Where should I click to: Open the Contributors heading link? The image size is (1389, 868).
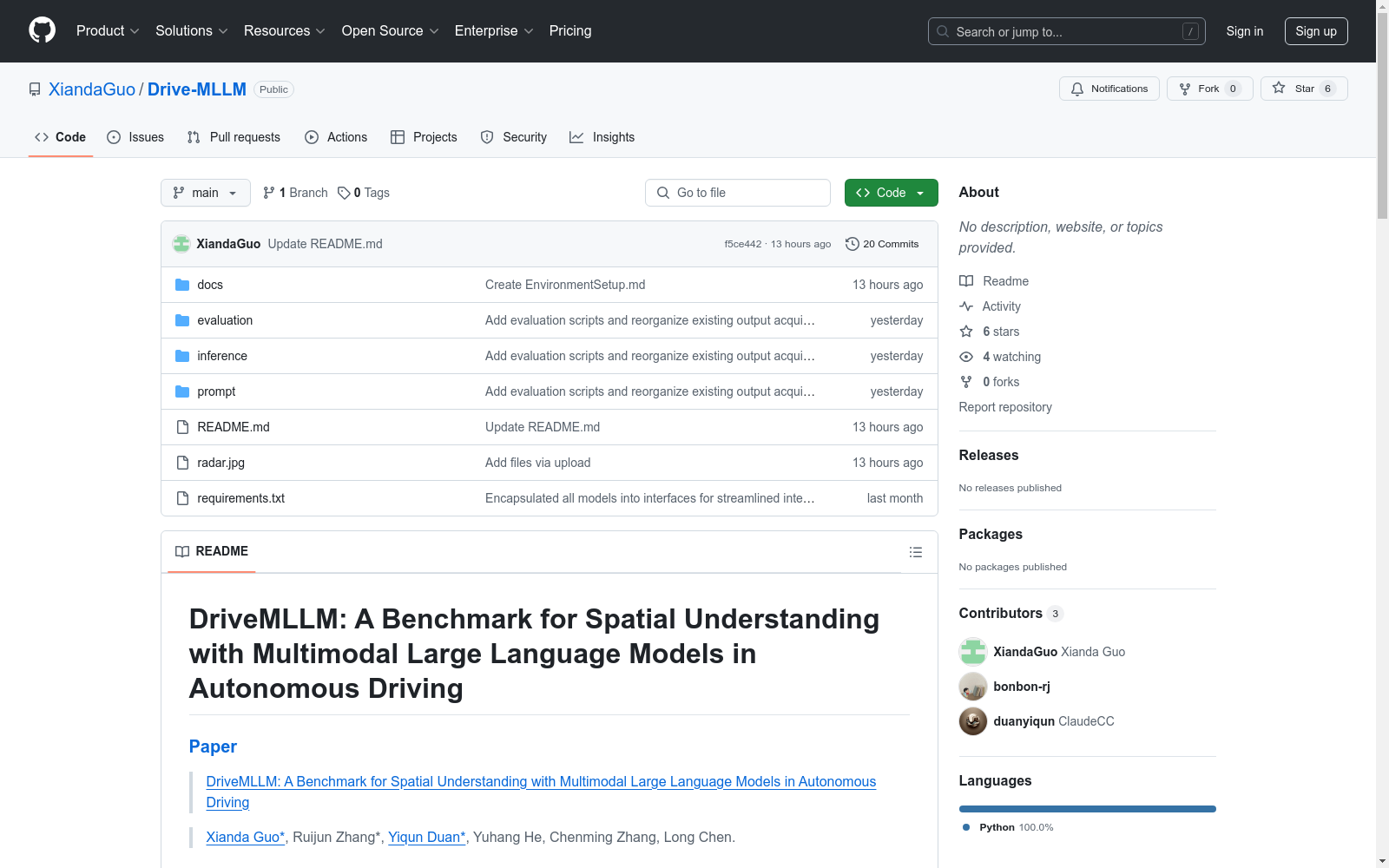coord(1010,613)
